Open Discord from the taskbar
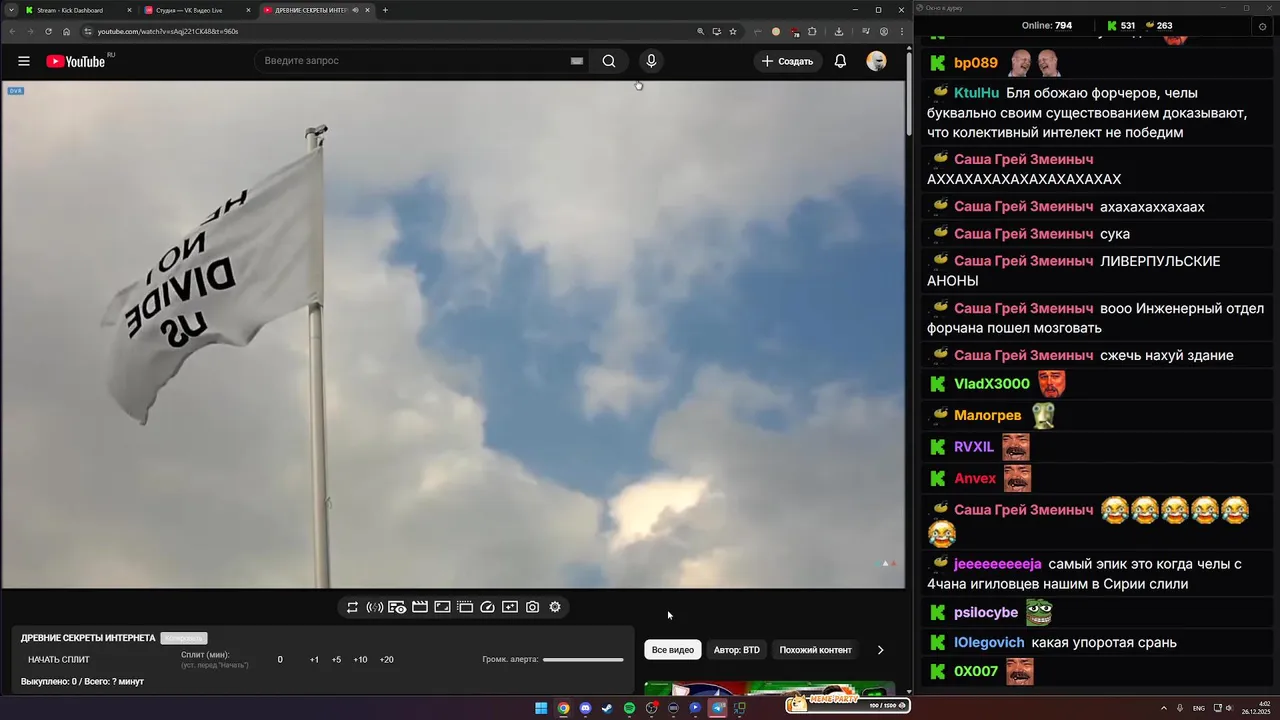The height and width of the screenshot is (720, 1280). coord(585,708)
